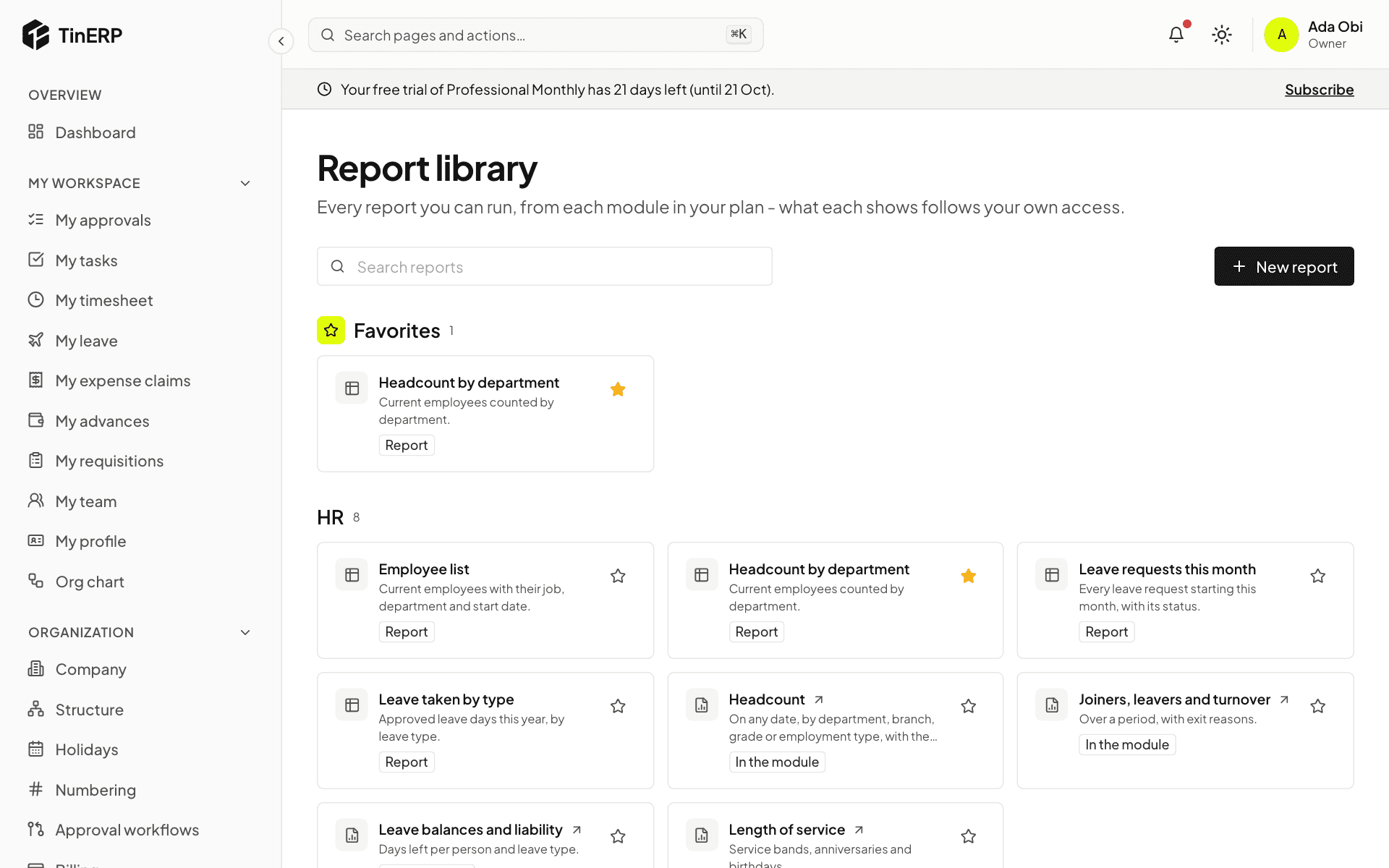Open external arrow next to Headcount
Image resolution: width=1389 pixels, height=868 pixels.
point(819,699)
